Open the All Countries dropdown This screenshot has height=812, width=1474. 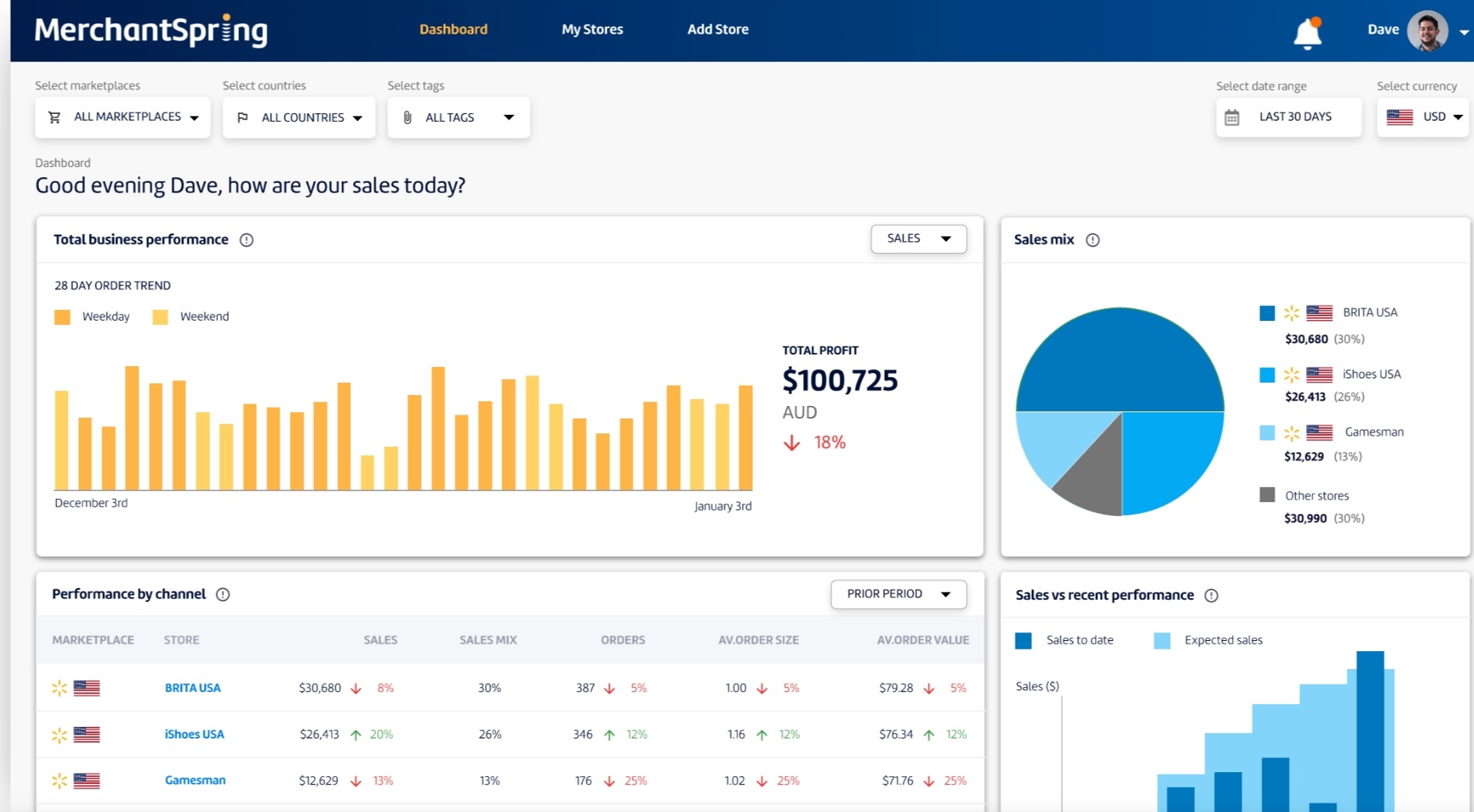click(298, 117)
